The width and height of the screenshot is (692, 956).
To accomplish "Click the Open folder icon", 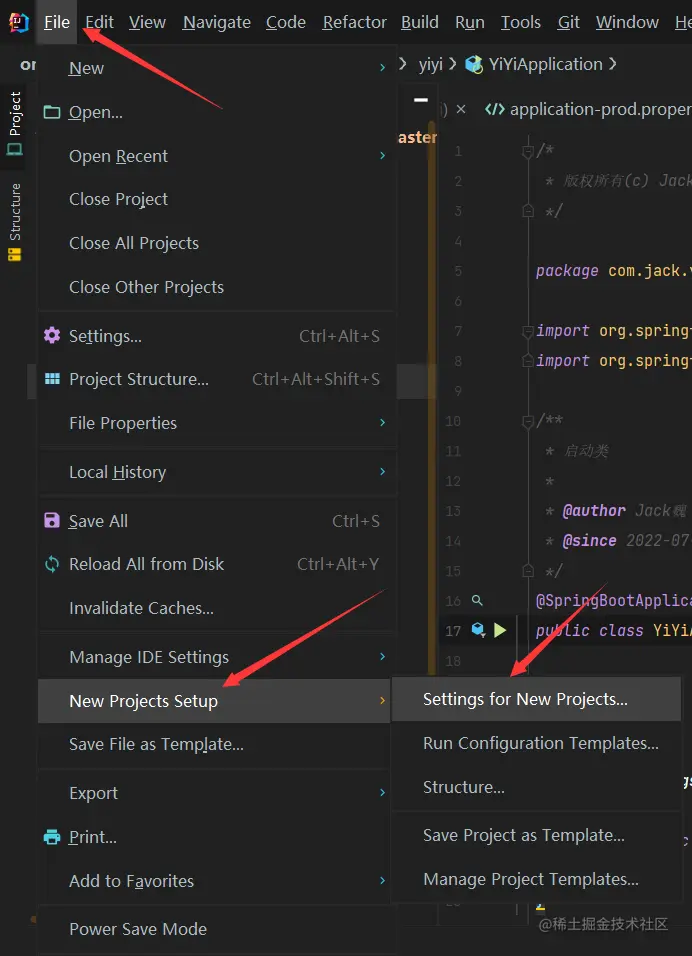I will pyautogui.click(x=52, y=112).
